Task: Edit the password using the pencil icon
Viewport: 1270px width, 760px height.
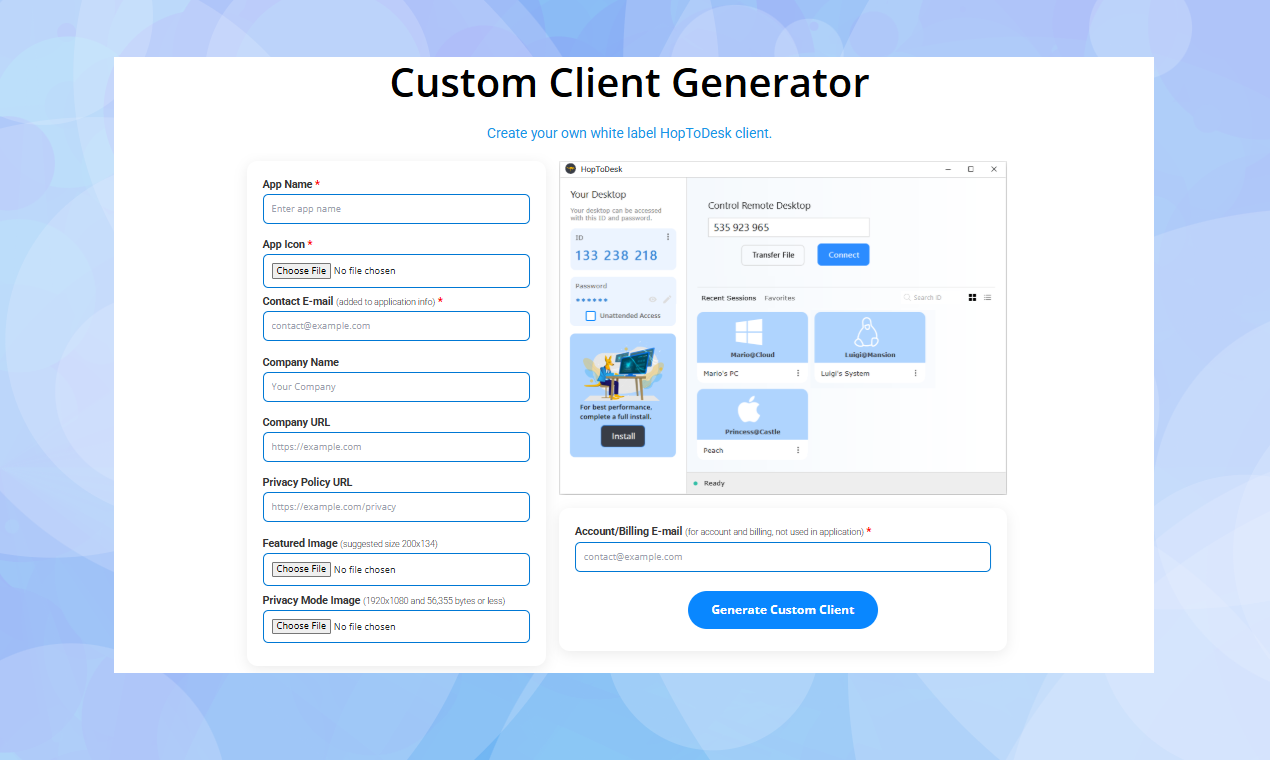Action: [667, 299]
